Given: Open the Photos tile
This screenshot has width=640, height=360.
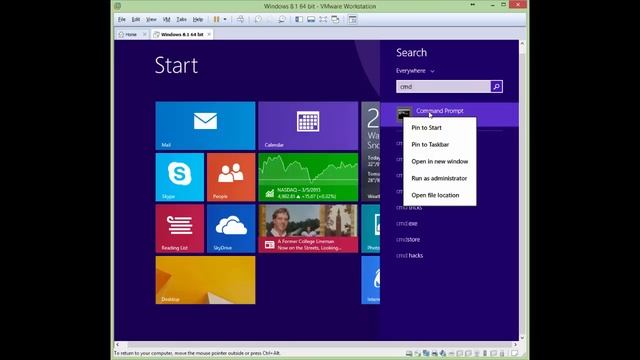Looking at the screenshot, I should (371, 229).
